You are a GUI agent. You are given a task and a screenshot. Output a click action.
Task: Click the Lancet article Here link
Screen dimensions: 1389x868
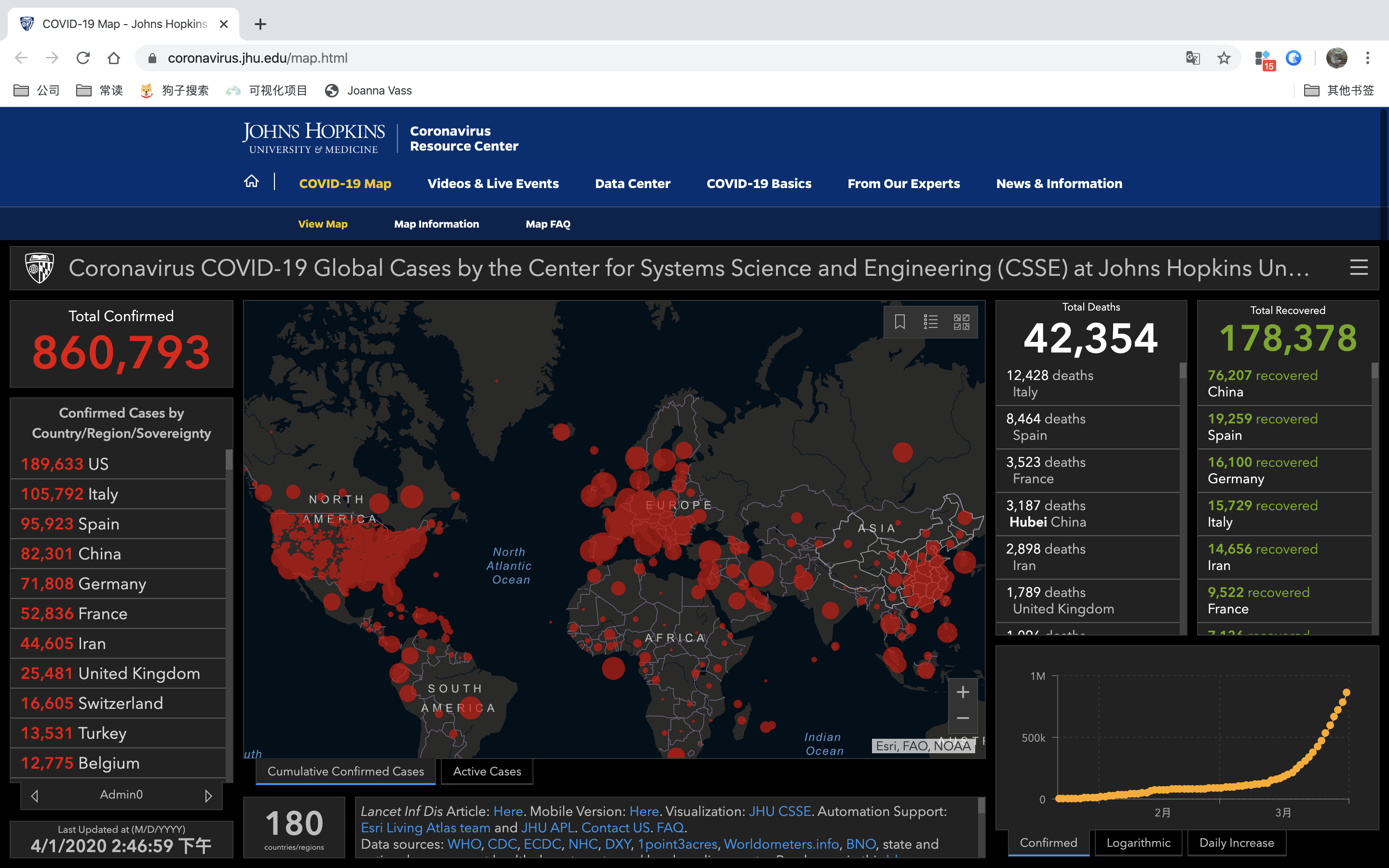[x=508, y=811]
